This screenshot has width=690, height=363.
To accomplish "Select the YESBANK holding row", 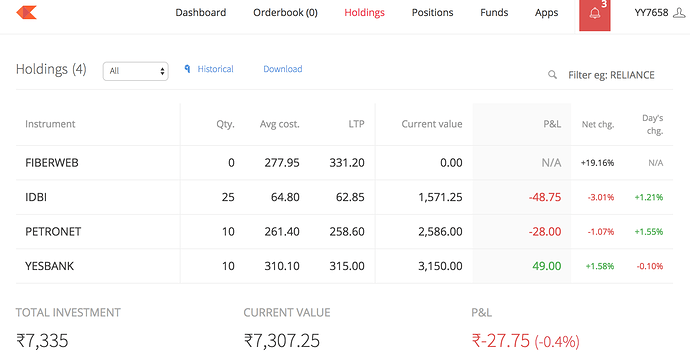I will pos(344,266).
